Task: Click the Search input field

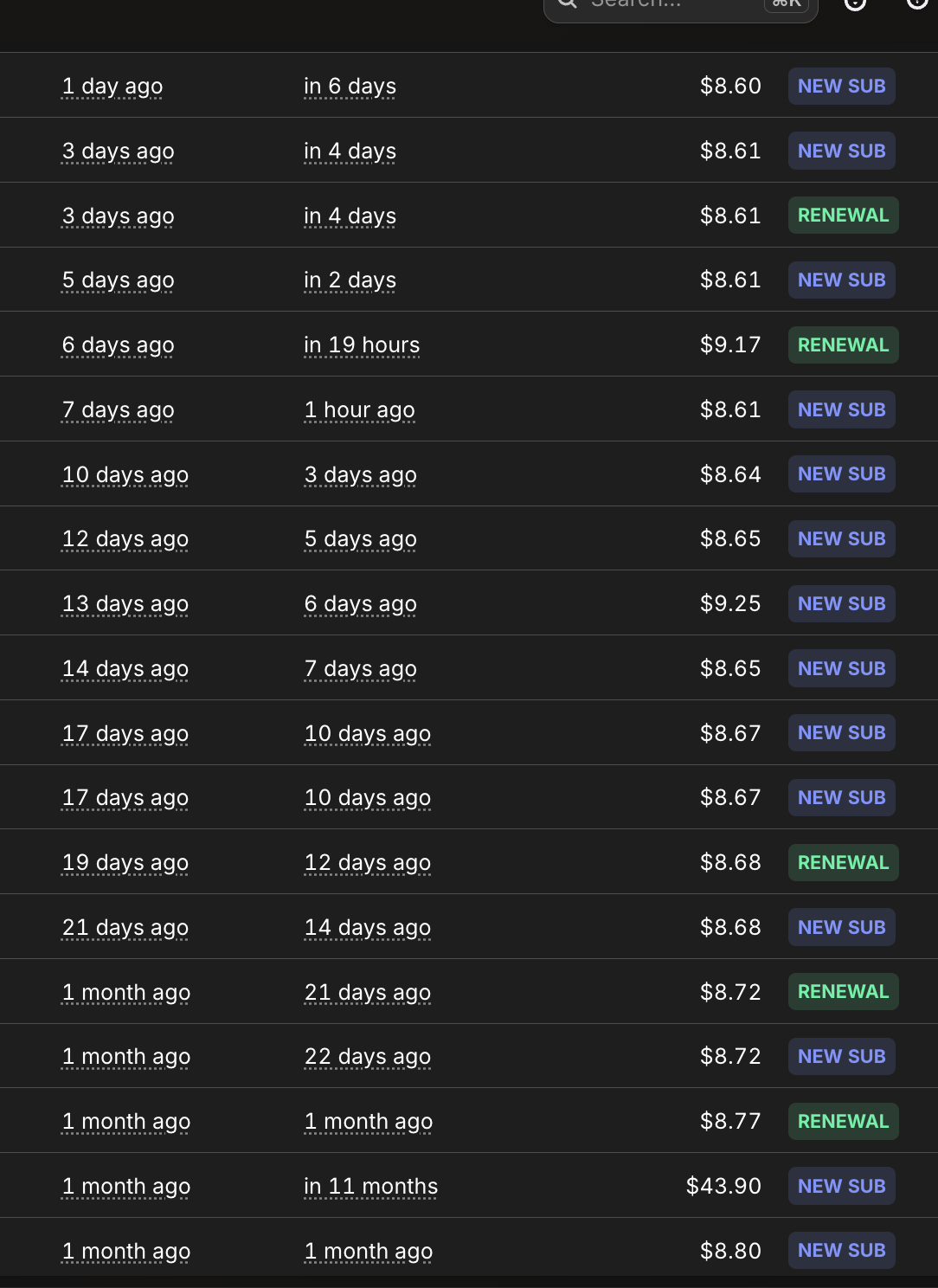Action: point(680,7)
